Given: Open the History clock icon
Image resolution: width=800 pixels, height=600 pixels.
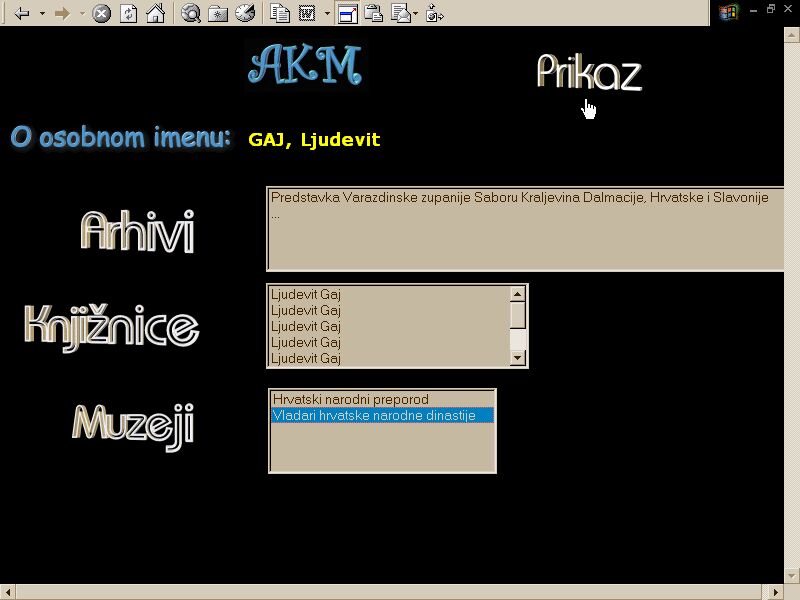Looking at the screenshot, I should click(245, 14).
